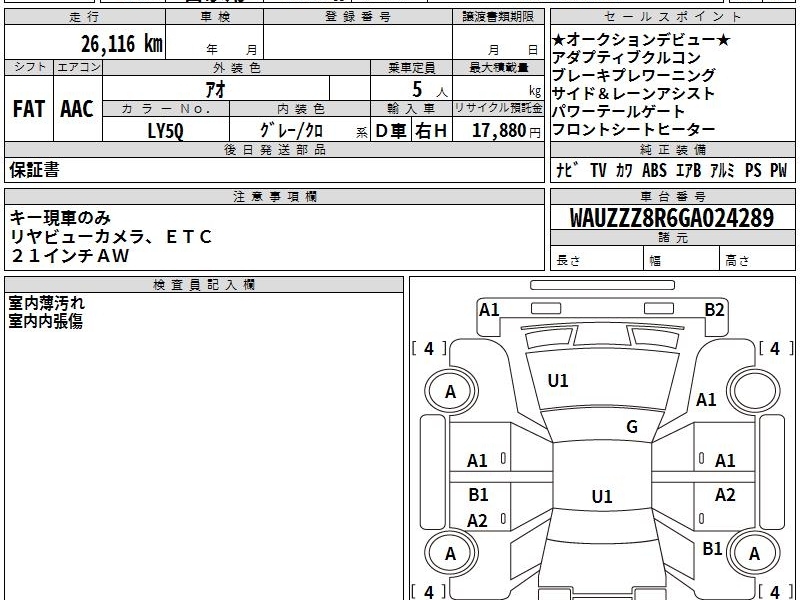Select the AAC air-conditioner value
The image size is (800, 600).
(77, 109)
